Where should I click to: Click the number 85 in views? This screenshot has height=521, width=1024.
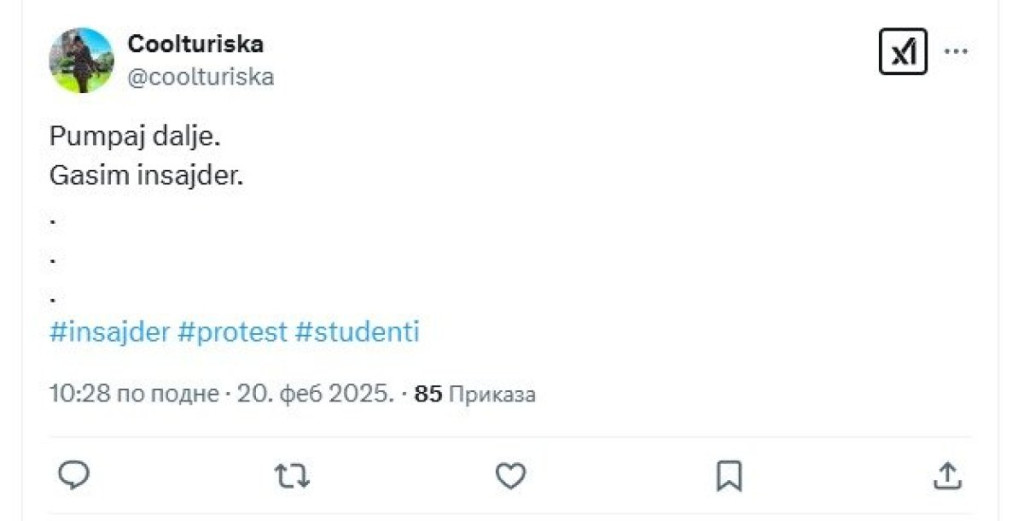428,394
